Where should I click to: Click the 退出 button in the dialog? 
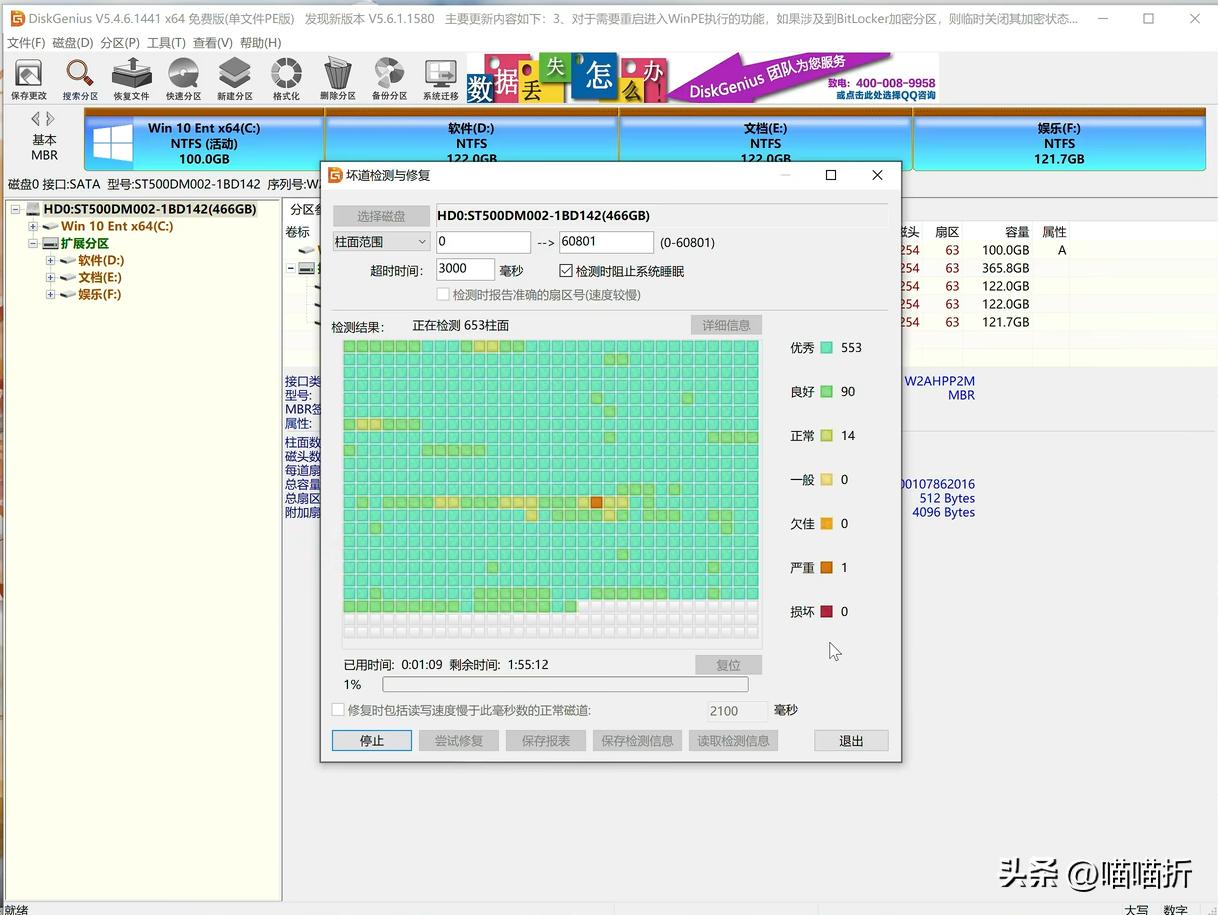851,741
